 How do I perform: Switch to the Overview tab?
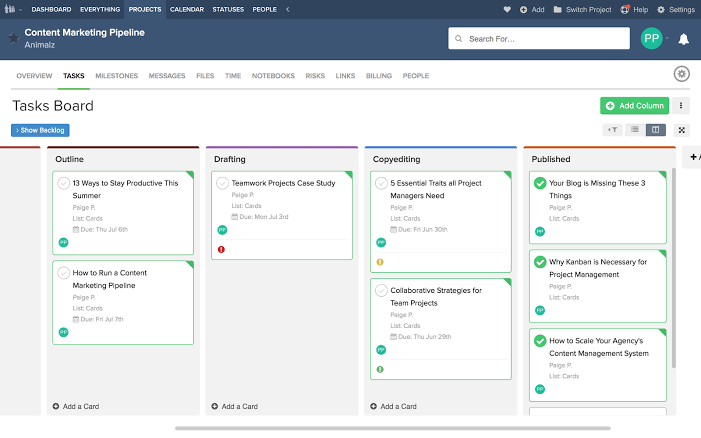[34, 76]
